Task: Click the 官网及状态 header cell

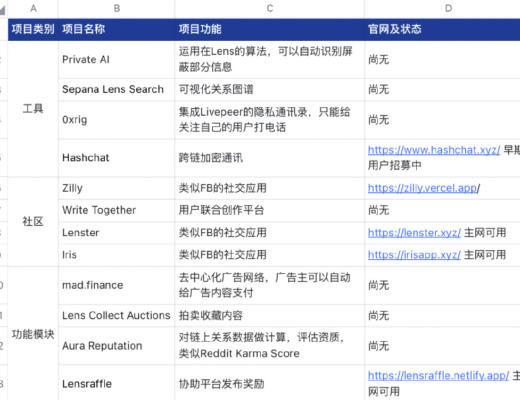Action: pos(442,29)
